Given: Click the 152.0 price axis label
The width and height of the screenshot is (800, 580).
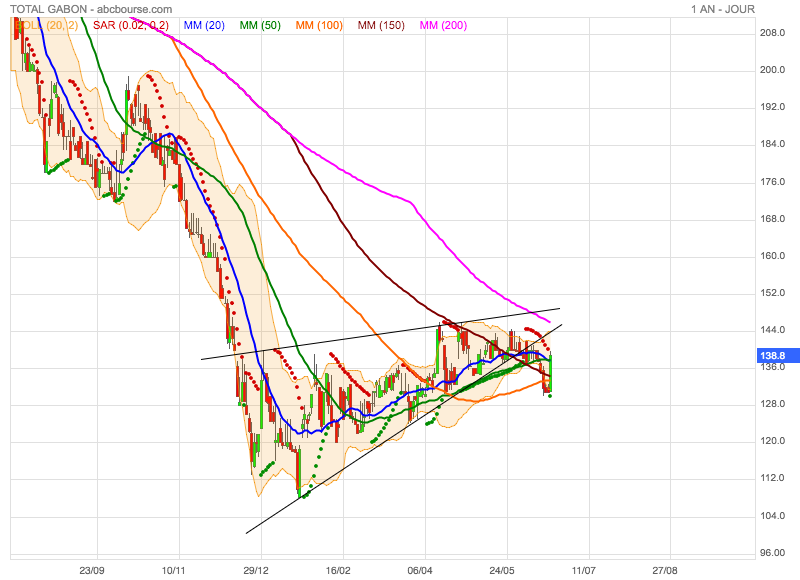Looking at the screenshot, I should coord(772,293).
